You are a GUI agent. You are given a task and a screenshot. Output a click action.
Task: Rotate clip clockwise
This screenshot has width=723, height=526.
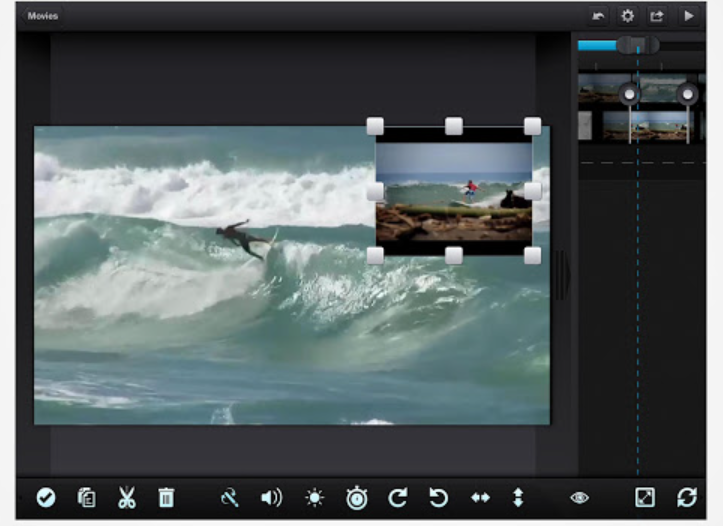(397, 498)
